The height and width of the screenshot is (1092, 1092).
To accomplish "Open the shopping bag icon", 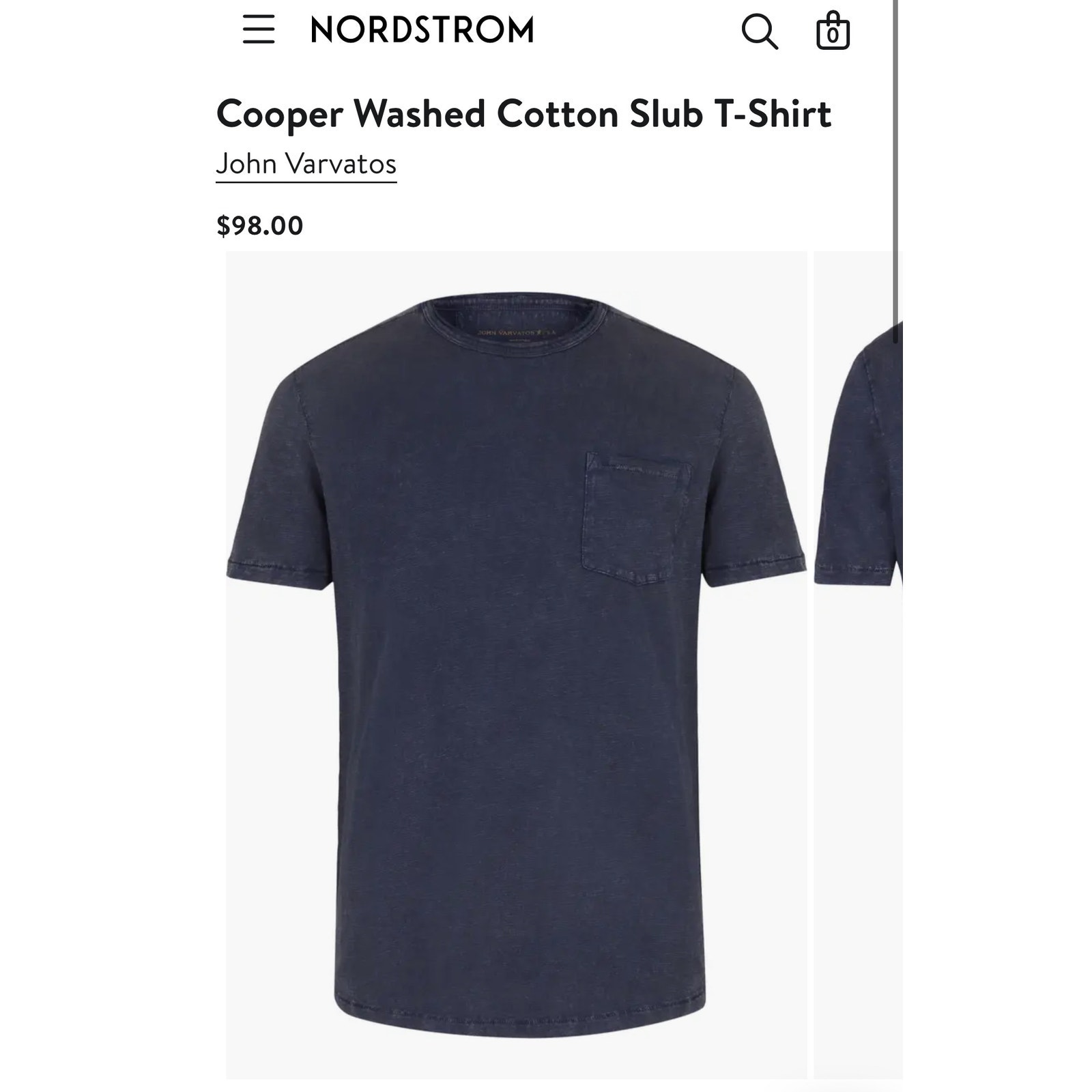I will [x=833, y=31].
